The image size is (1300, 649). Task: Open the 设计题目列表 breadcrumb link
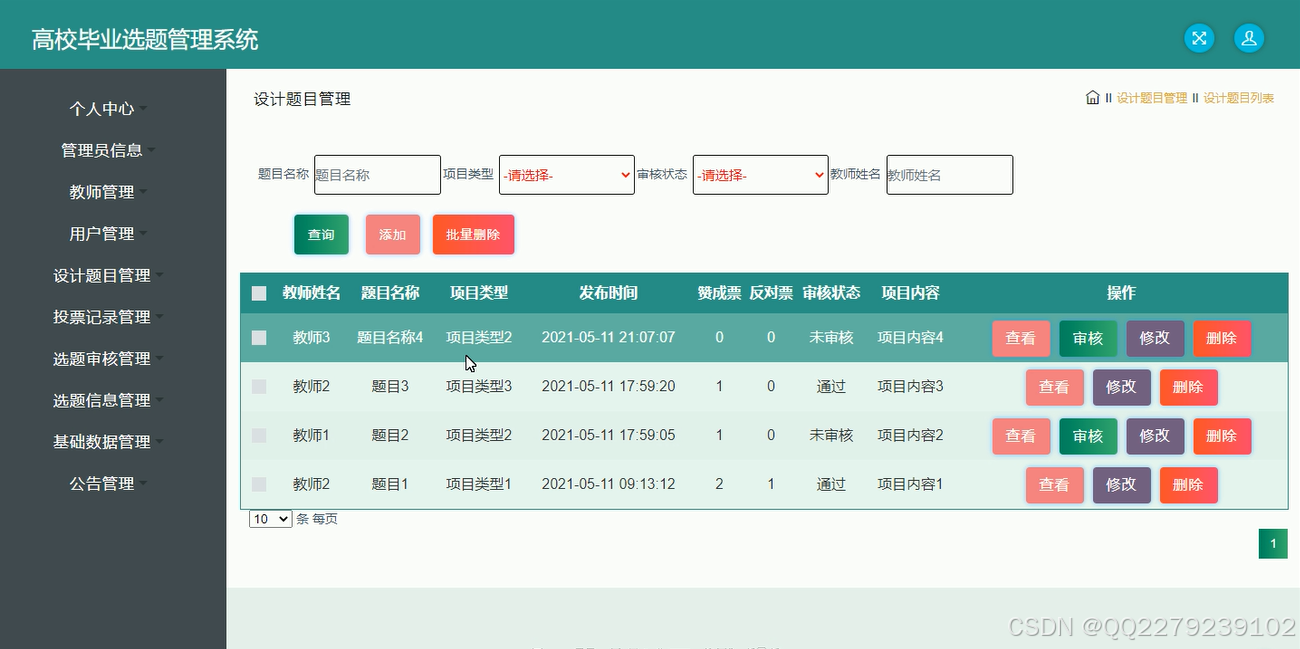click(x=1240, y=98)
